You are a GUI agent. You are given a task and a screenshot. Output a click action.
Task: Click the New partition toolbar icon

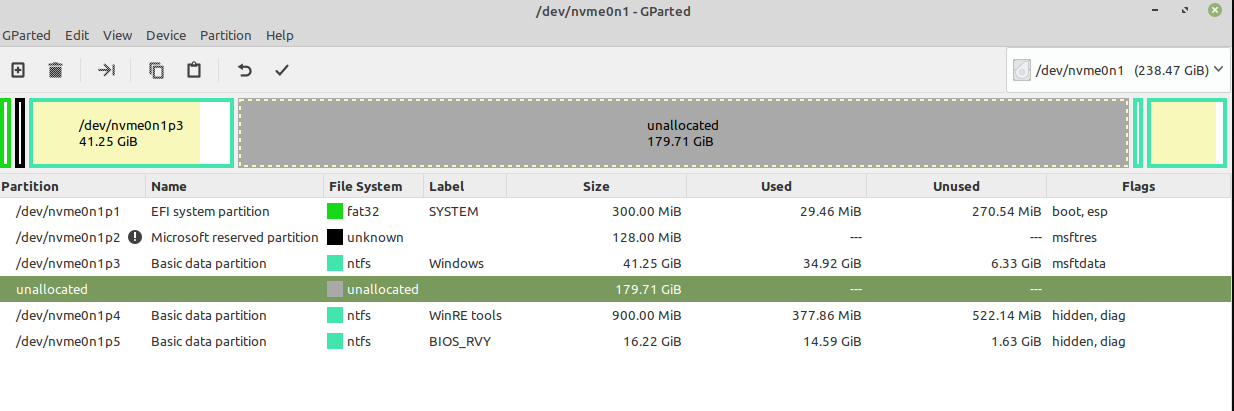coord(18,70)
